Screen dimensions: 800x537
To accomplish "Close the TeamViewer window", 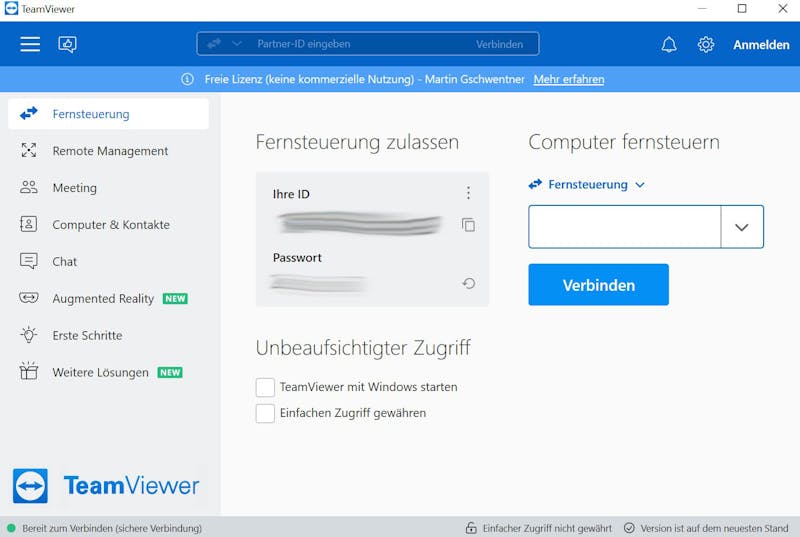I will pos(783,9).
